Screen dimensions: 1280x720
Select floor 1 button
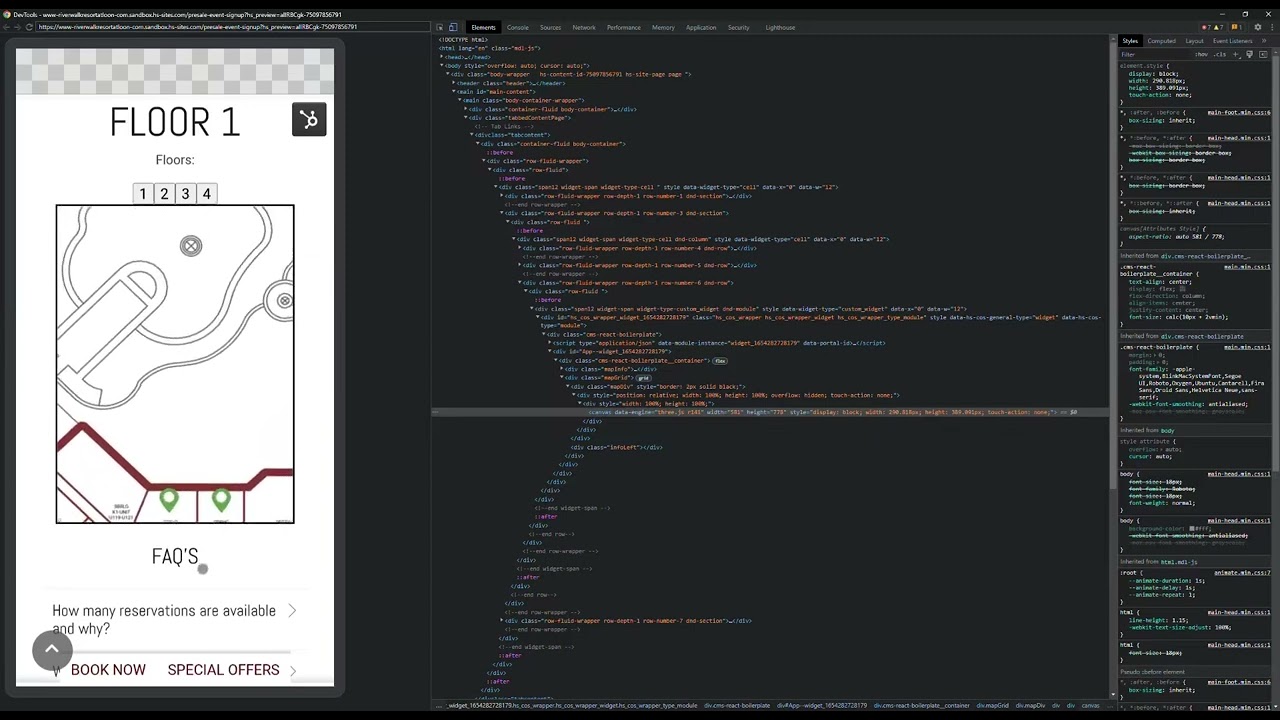point(143,194)
